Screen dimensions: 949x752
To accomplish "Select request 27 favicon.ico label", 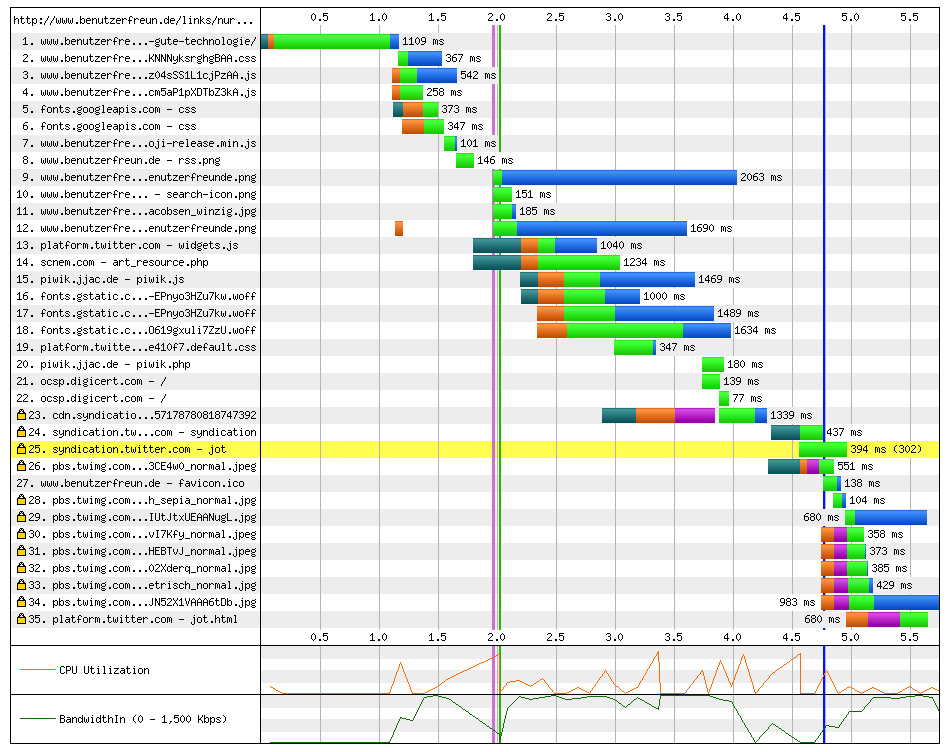I will (130, 483).
